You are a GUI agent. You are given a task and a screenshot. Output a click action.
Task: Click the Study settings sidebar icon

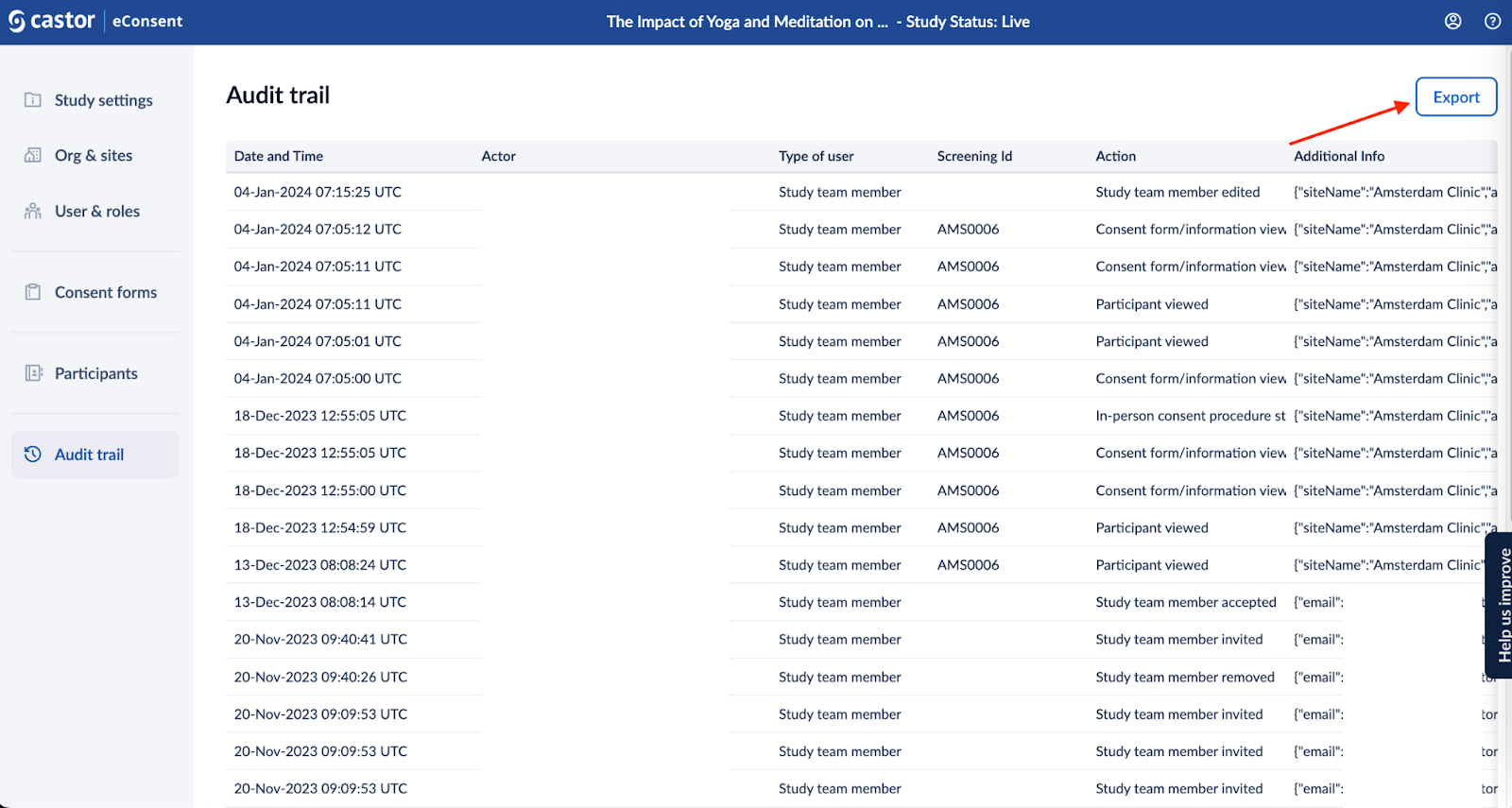click(33, 99)
